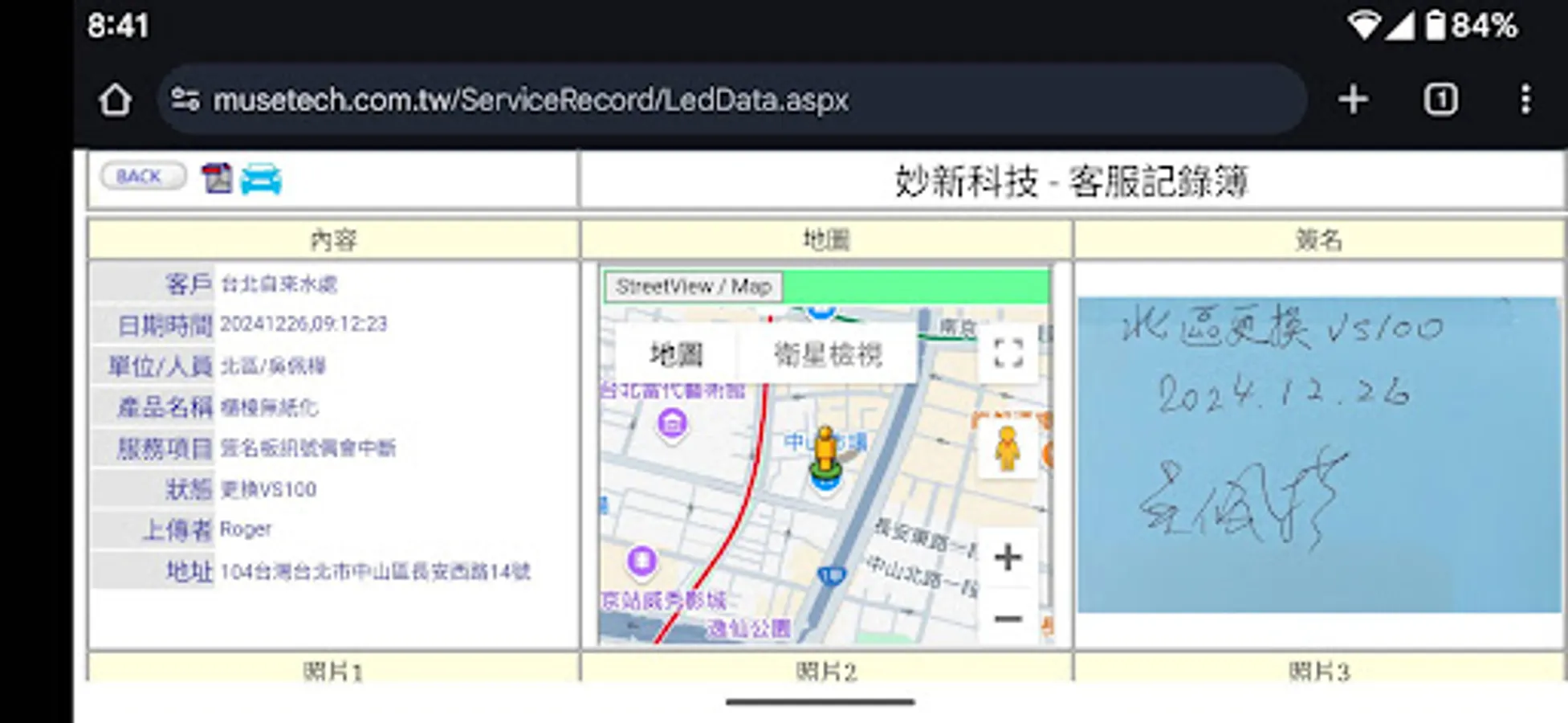The height and width of the screenshot is (723, 1568).
Task: Open Chrome's three-dot overflow menu
Action: 1527,99
